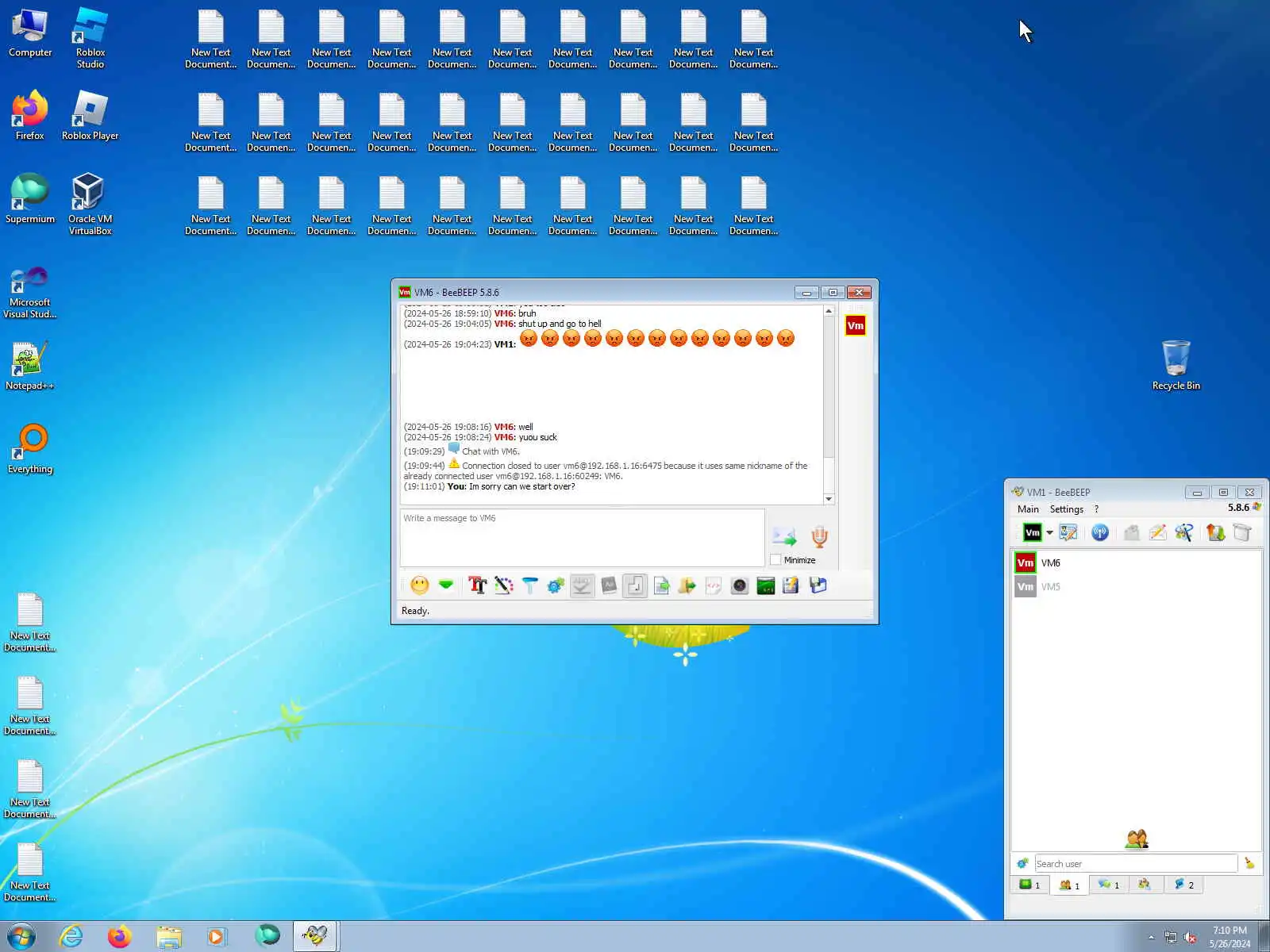Image resolution: width=1270 pixels, height=952 pixels.
Task: Open the Windows Start menu
Action: click(21, 936)
